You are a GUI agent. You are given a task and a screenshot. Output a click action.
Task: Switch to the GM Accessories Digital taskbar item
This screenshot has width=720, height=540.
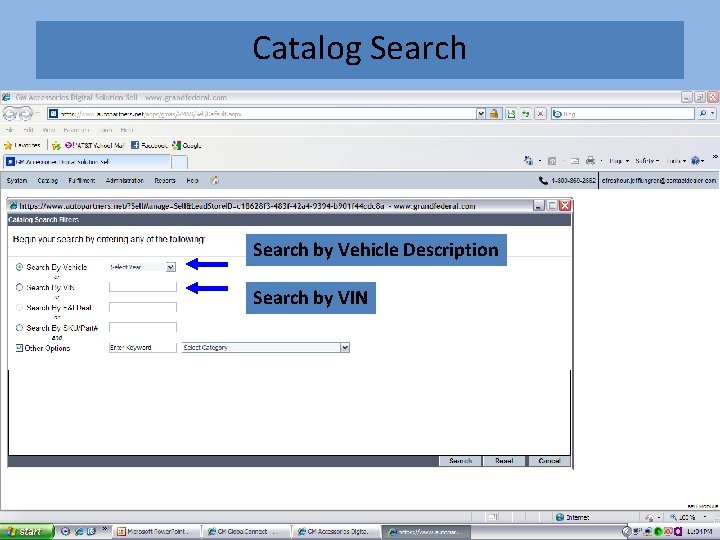pyautogui.click(x=337, y=532)
